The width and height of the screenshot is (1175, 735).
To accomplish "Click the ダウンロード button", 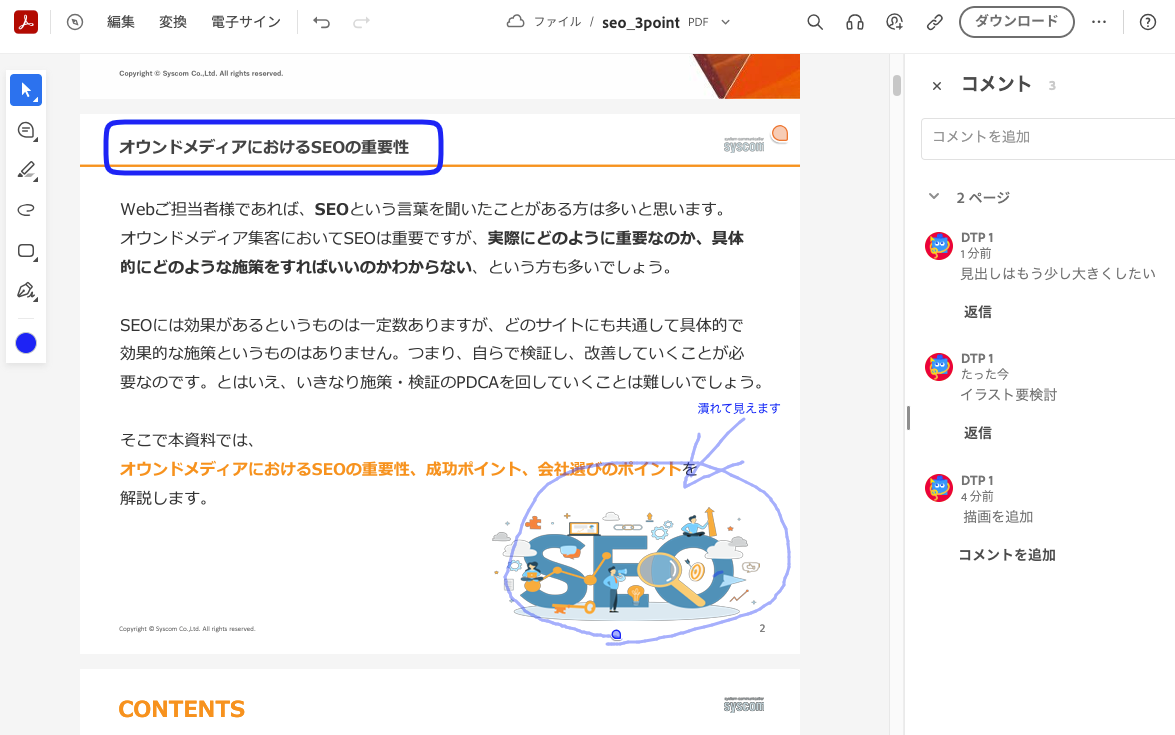I will 1016,21.
